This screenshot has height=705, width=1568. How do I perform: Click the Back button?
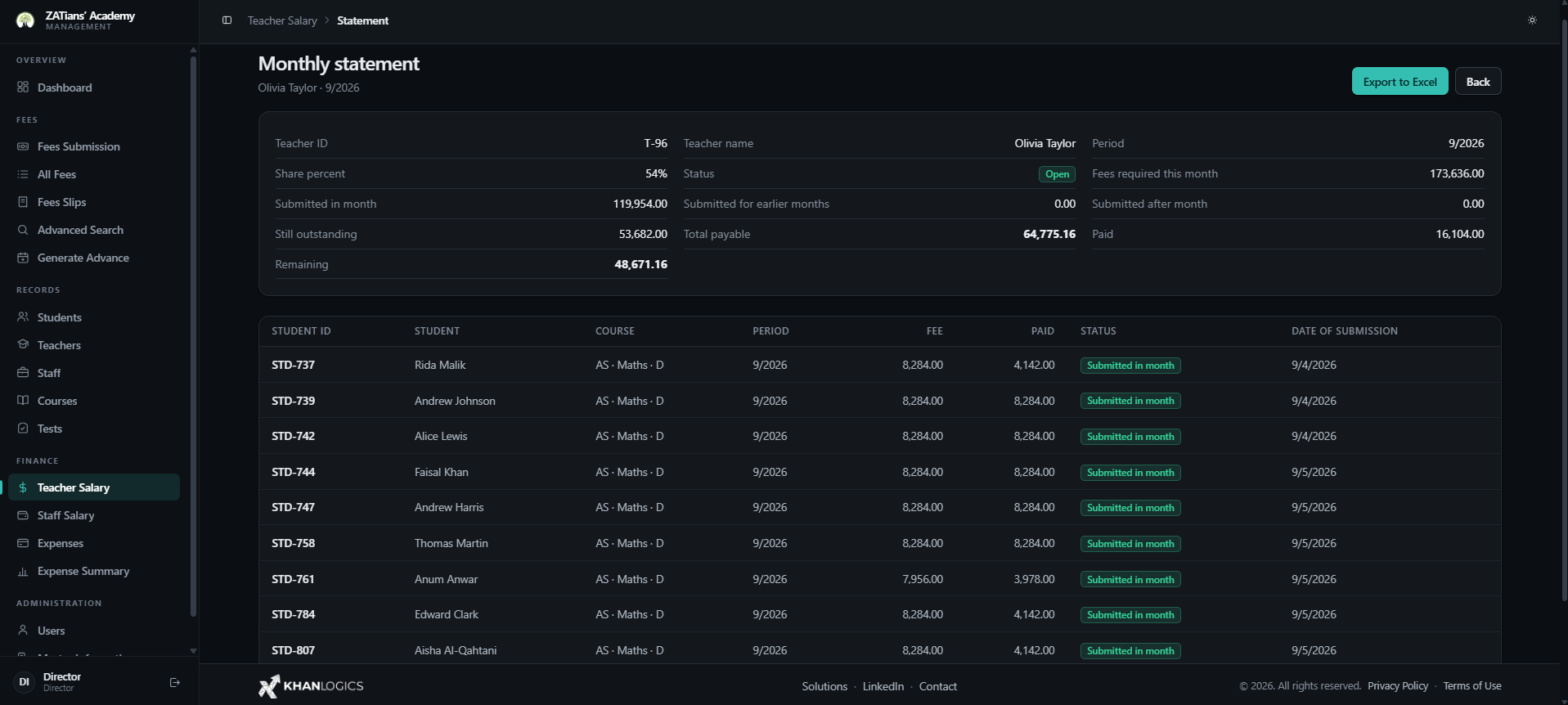[1478, 82]
